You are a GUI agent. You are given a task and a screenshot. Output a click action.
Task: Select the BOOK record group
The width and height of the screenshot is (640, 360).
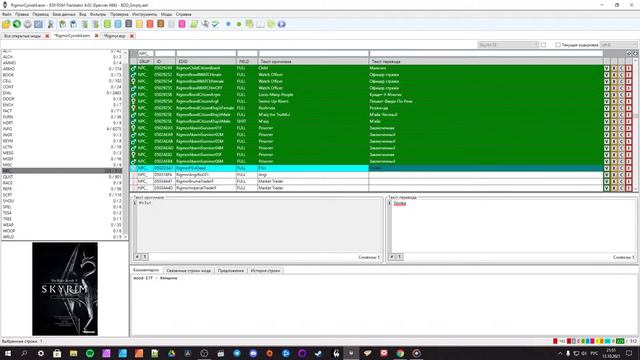click(62, 75)
